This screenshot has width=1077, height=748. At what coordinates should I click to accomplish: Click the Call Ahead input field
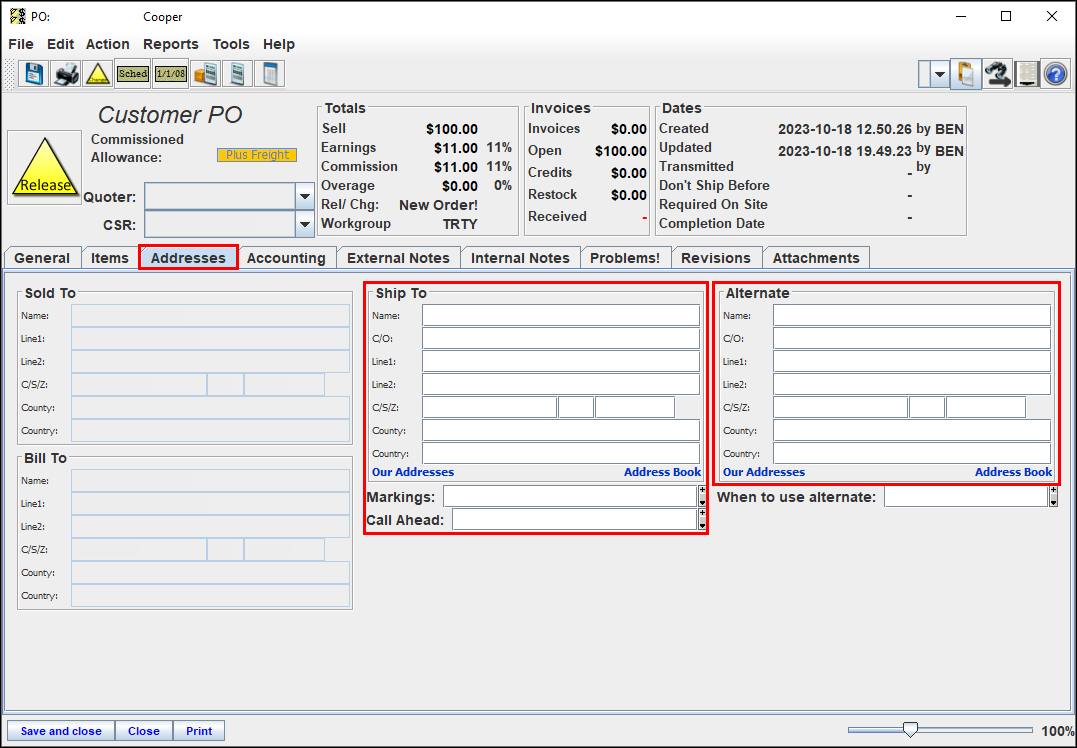pos(574,520)
